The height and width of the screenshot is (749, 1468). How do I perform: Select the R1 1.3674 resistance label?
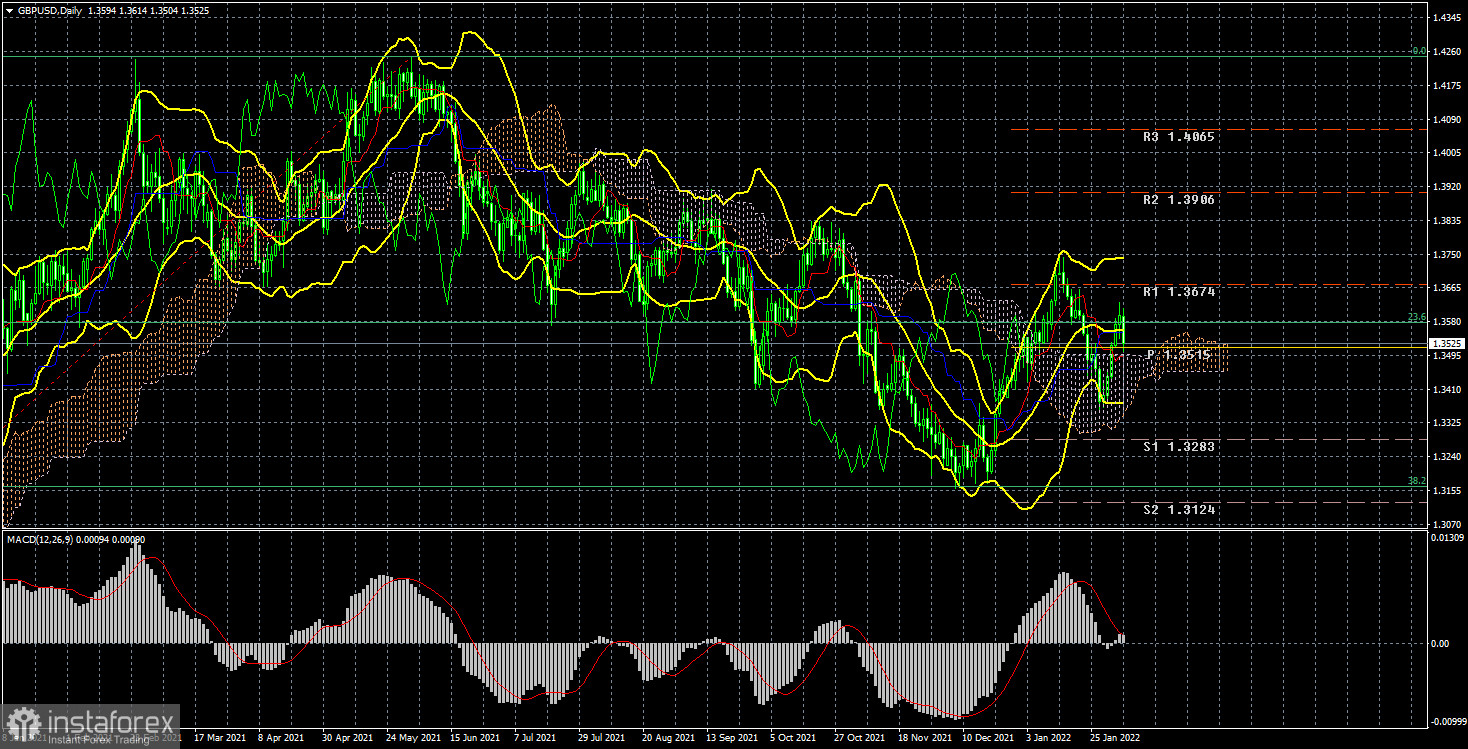pos(1180,292)
